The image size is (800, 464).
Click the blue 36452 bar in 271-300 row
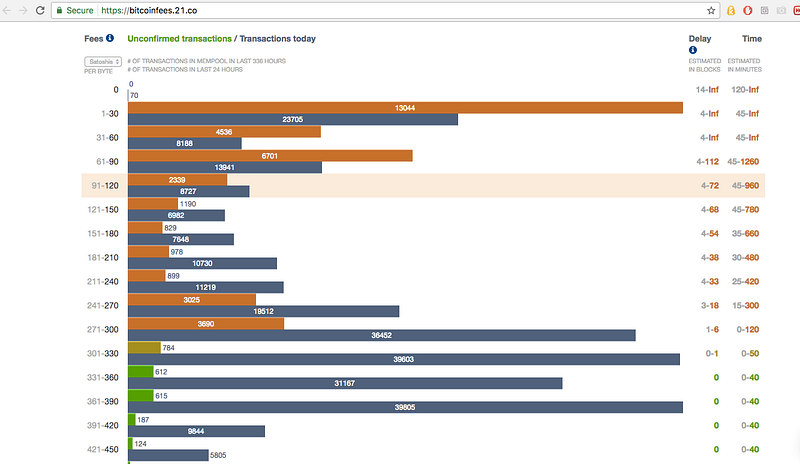[382, 335]
